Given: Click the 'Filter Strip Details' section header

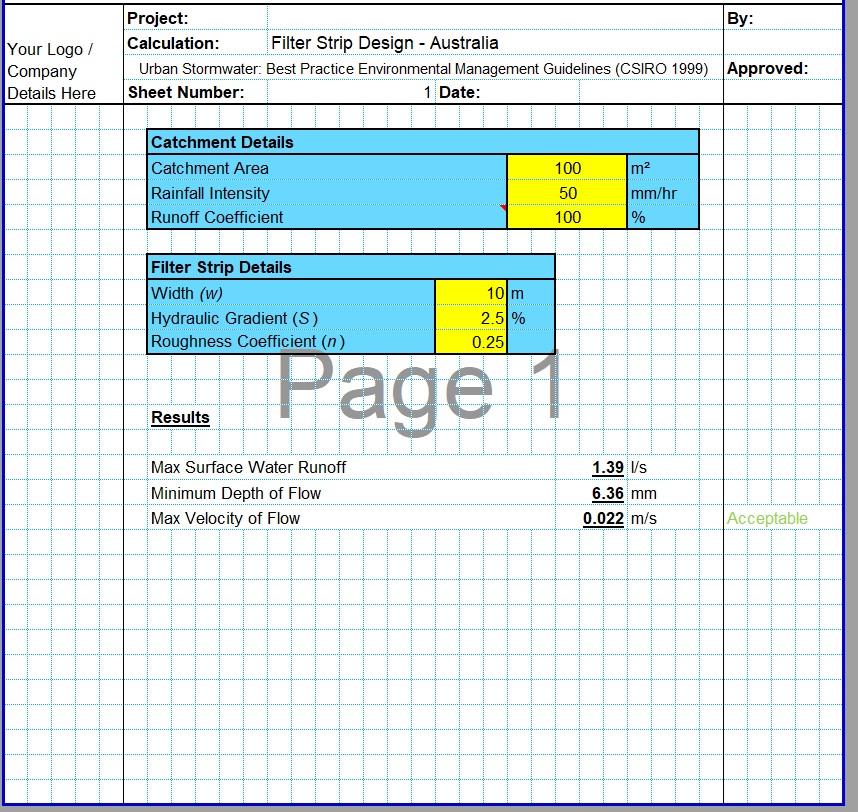Looking at the screenshot, I should [x=221, y=267].
